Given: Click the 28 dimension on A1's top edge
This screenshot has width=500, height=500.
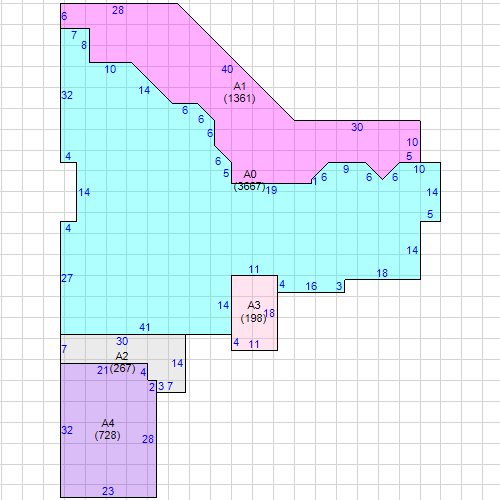Looking at the screenshot, I should (x=118, y=10).
